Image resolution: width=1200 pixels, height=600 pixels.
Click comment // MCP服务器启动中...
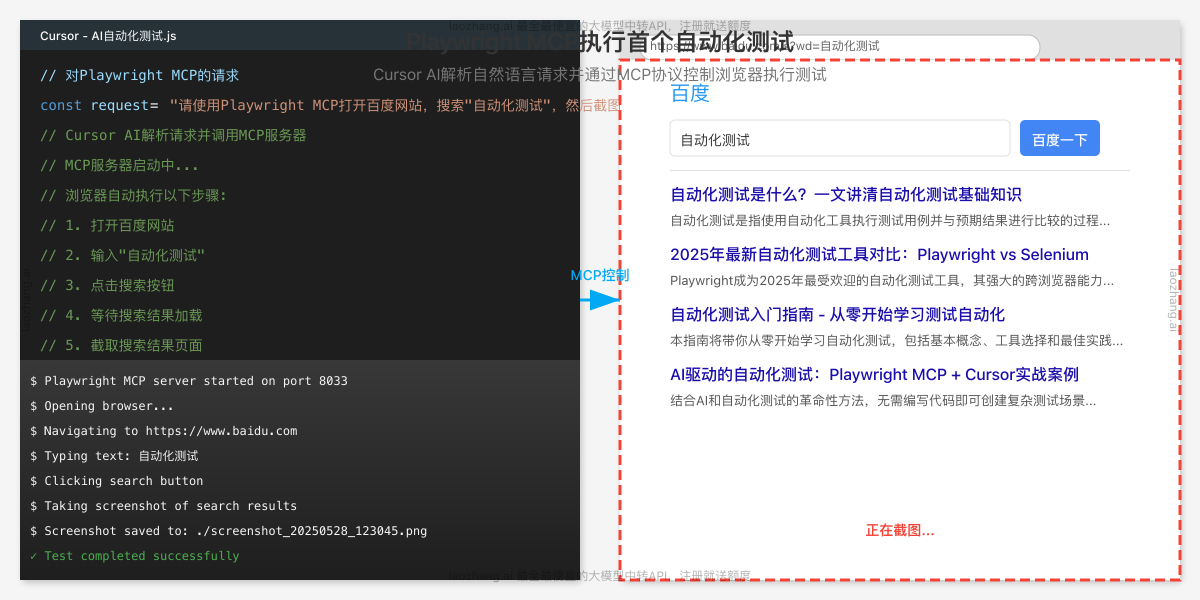pyautogui.click(x=119, y=165)
